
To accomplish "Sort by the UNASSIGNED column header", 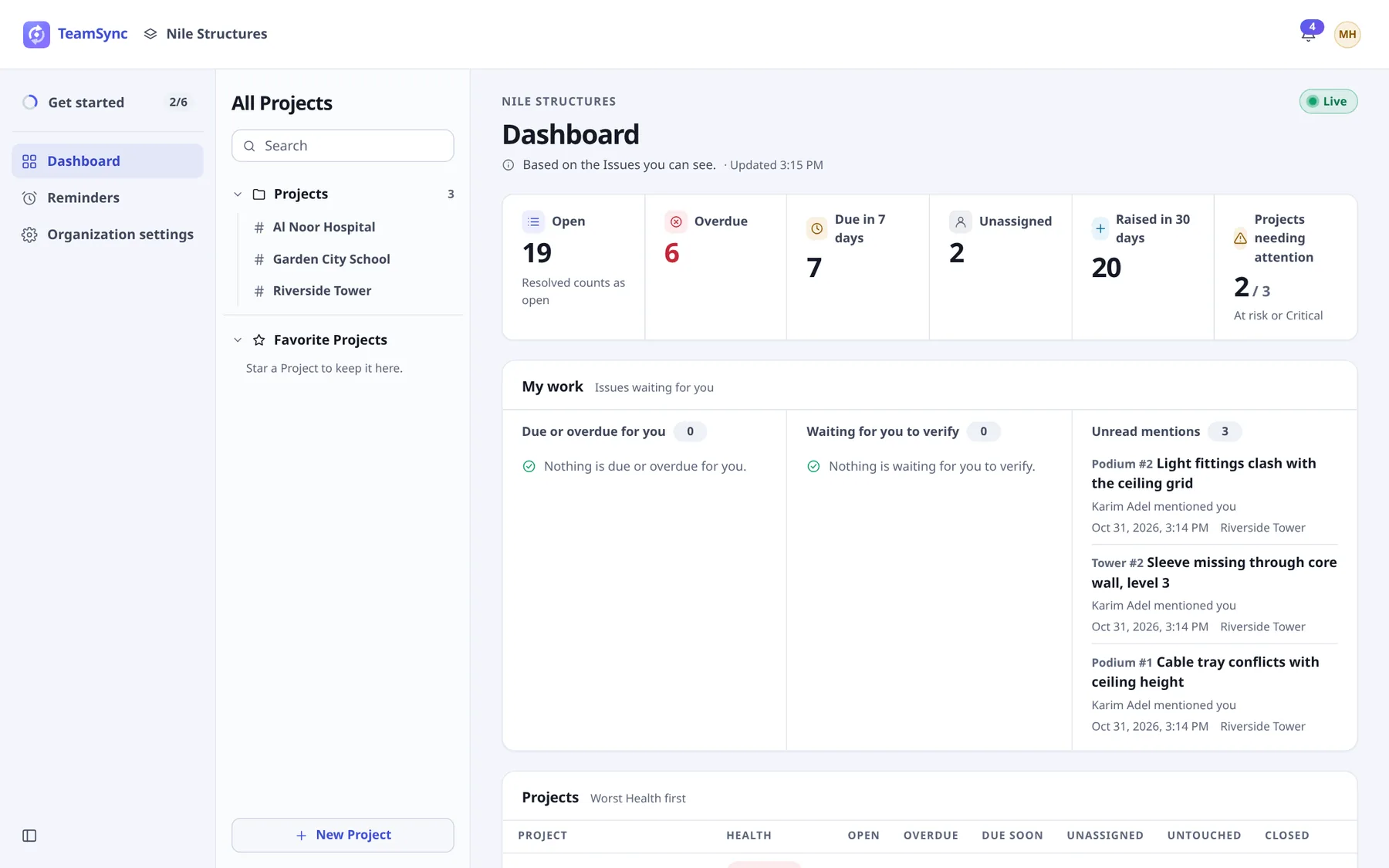I will (1105, 836).
